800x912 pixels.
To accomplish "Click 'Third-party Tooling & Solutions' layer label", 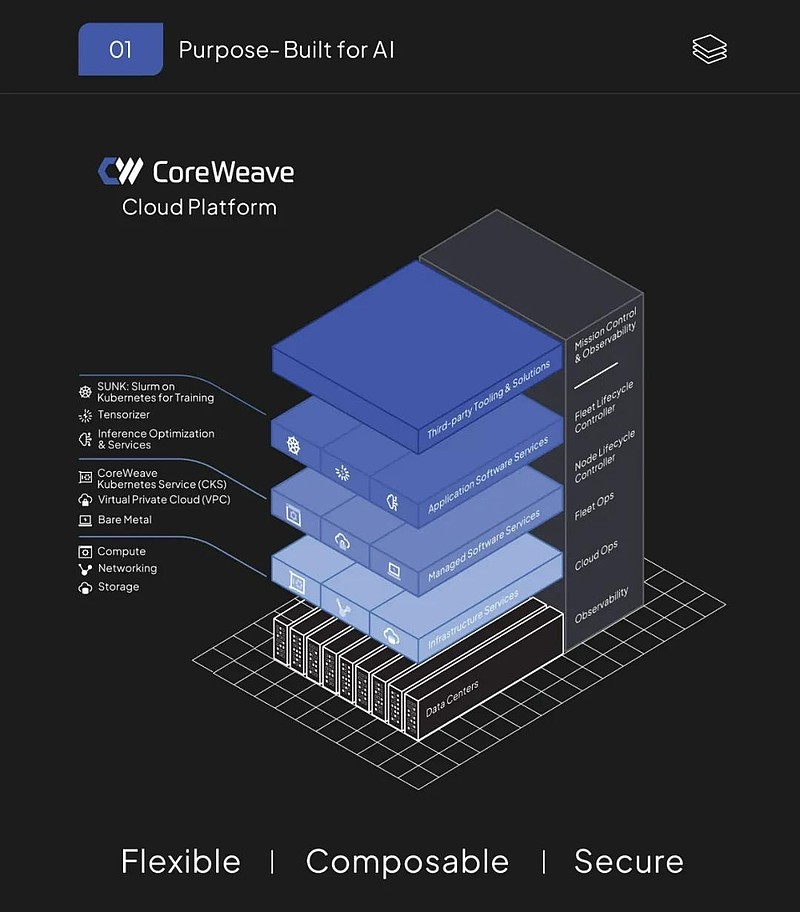I will [489, 400].
